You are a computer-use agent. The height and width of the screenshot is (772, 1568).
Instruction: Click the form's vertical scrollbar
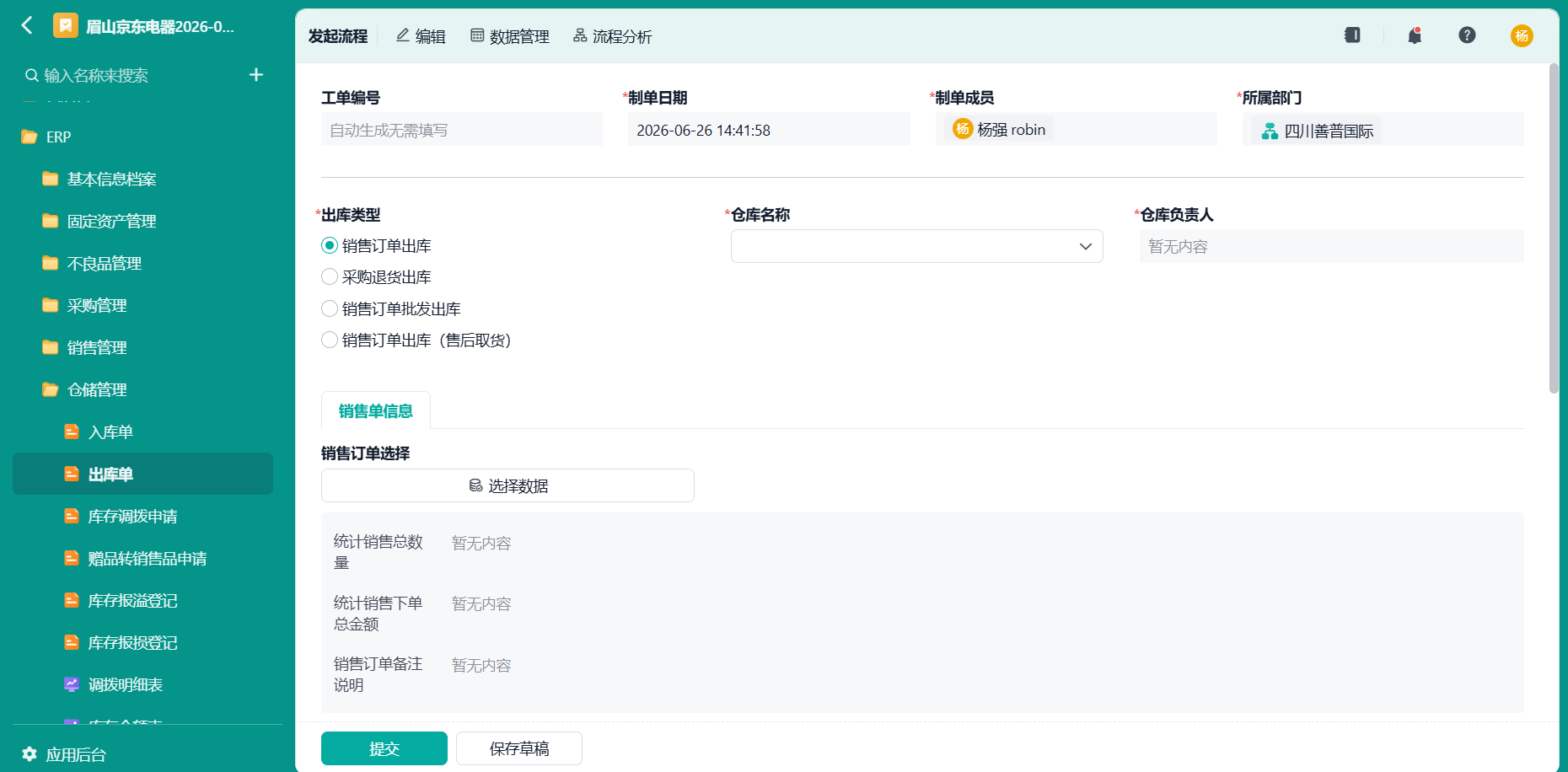(x=1554, y=228)
